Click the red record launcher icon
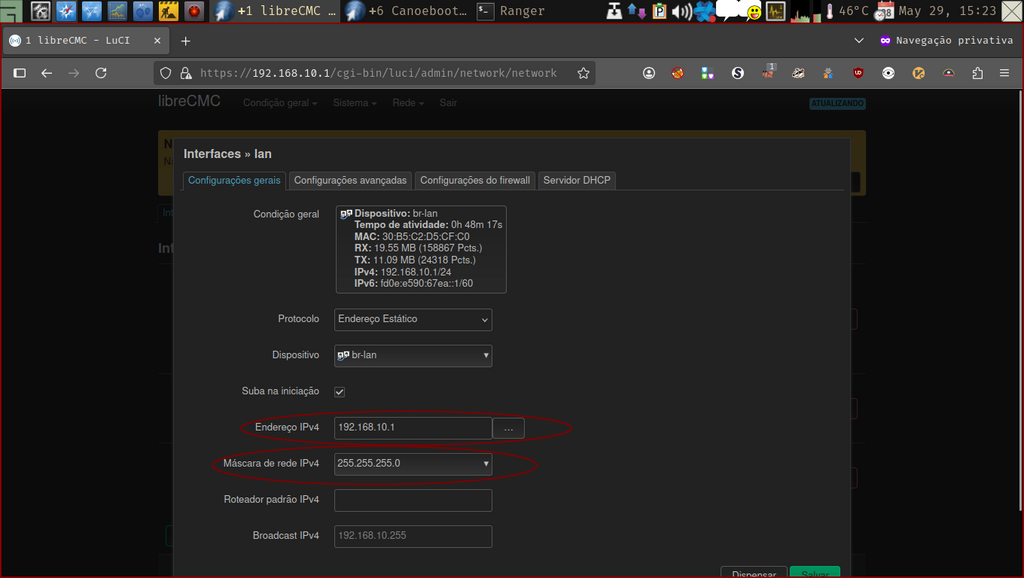The height and width of the screenshot is (578, 1024). point(194,10)
